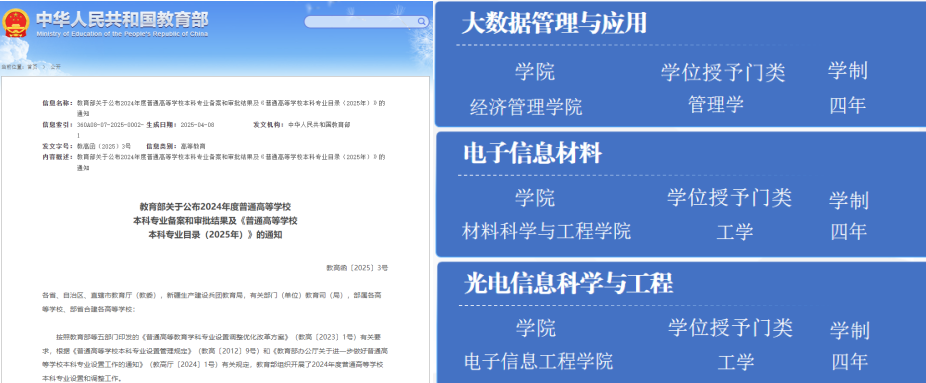Open the 公开 breadcrumb link
This screenshot has width=926, height=383.
click(56, 67)
